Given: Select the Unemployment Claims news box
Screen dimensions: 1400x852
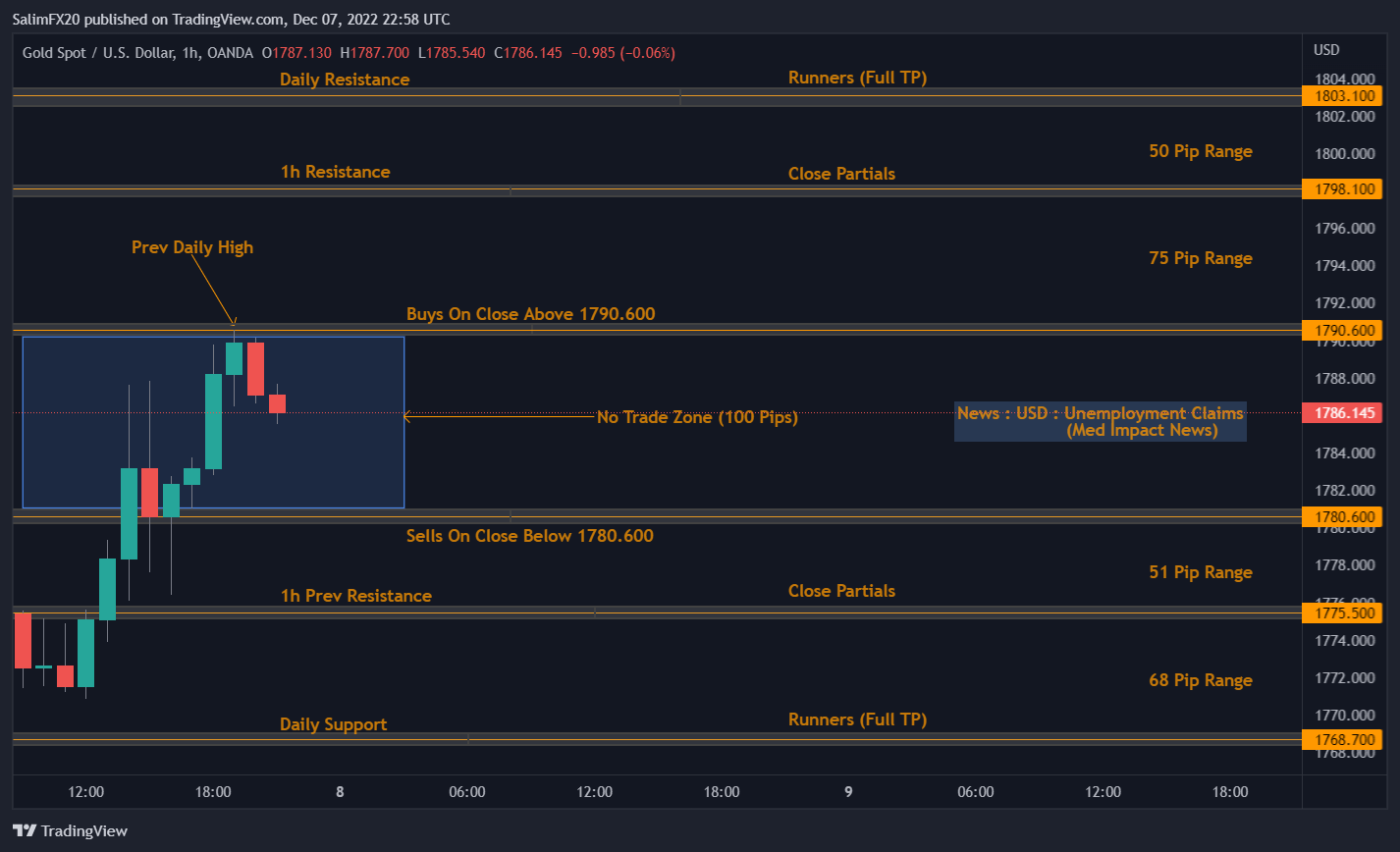Looking at the screenshot, I should (1100, 421).
